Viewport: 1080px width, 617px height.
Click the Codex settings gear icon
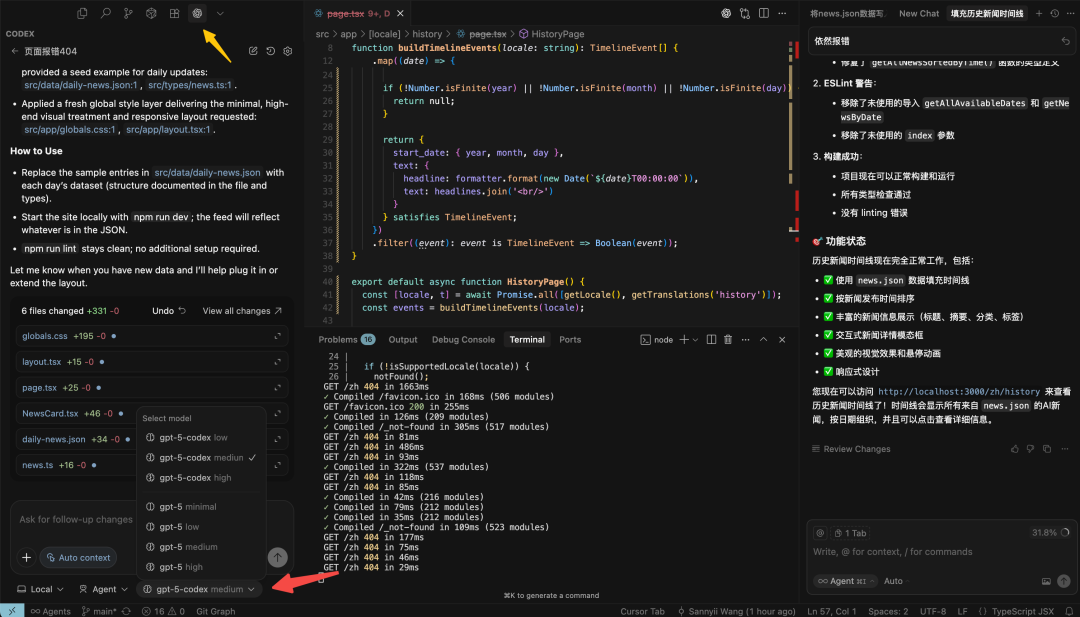click(x=288, y=51)
